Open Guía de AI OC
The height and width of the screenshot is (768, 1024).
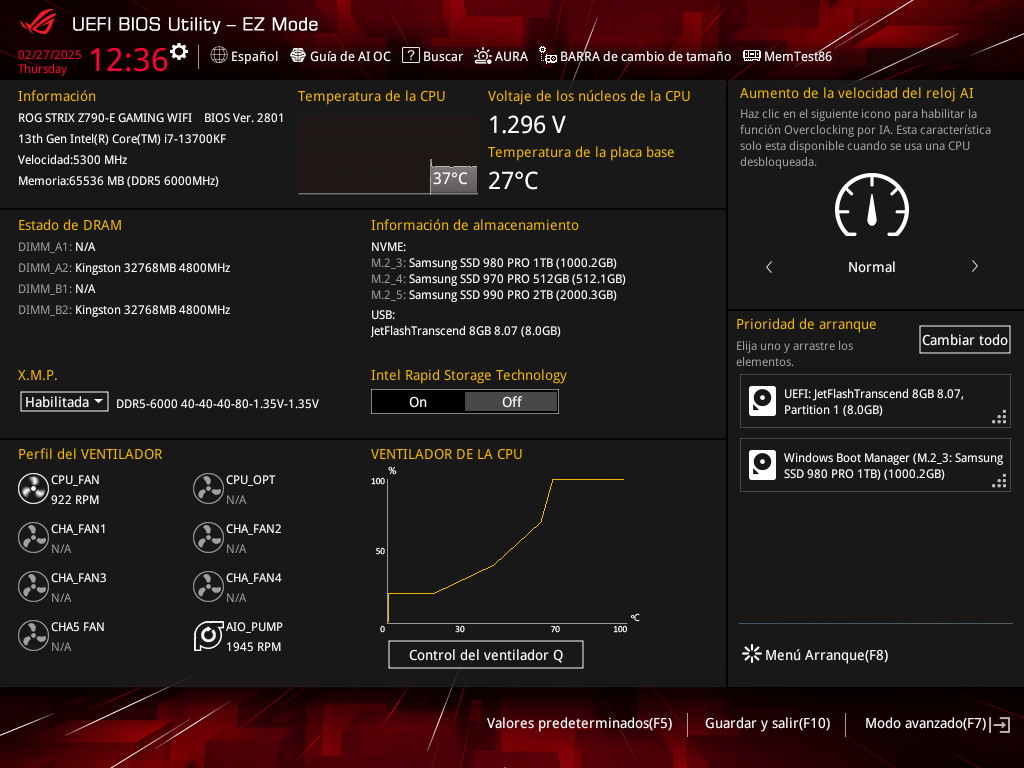(340, 56)
